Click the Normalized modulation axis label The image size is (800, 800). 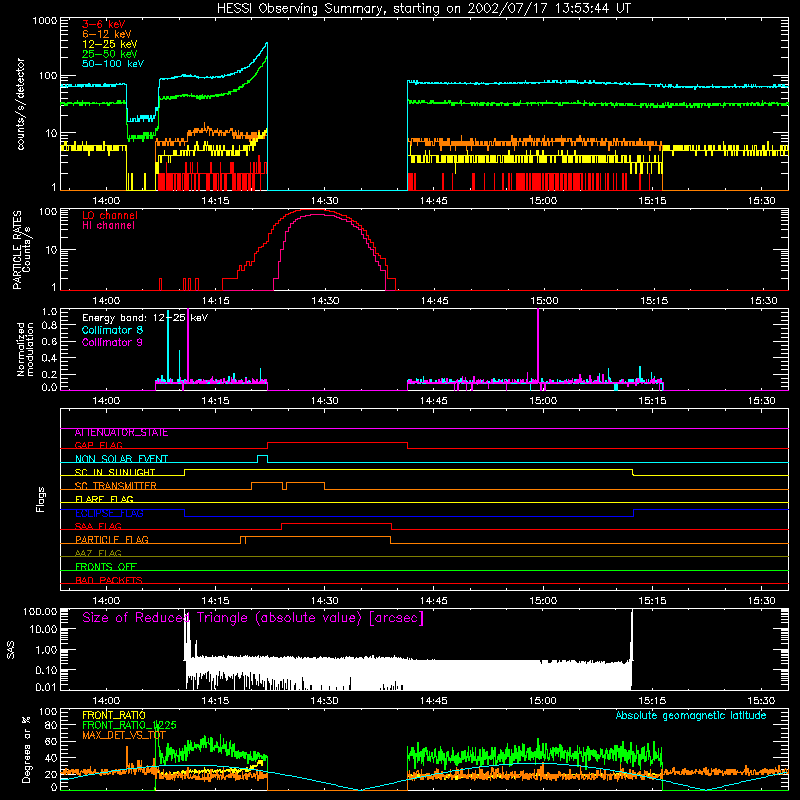[25, 349]
